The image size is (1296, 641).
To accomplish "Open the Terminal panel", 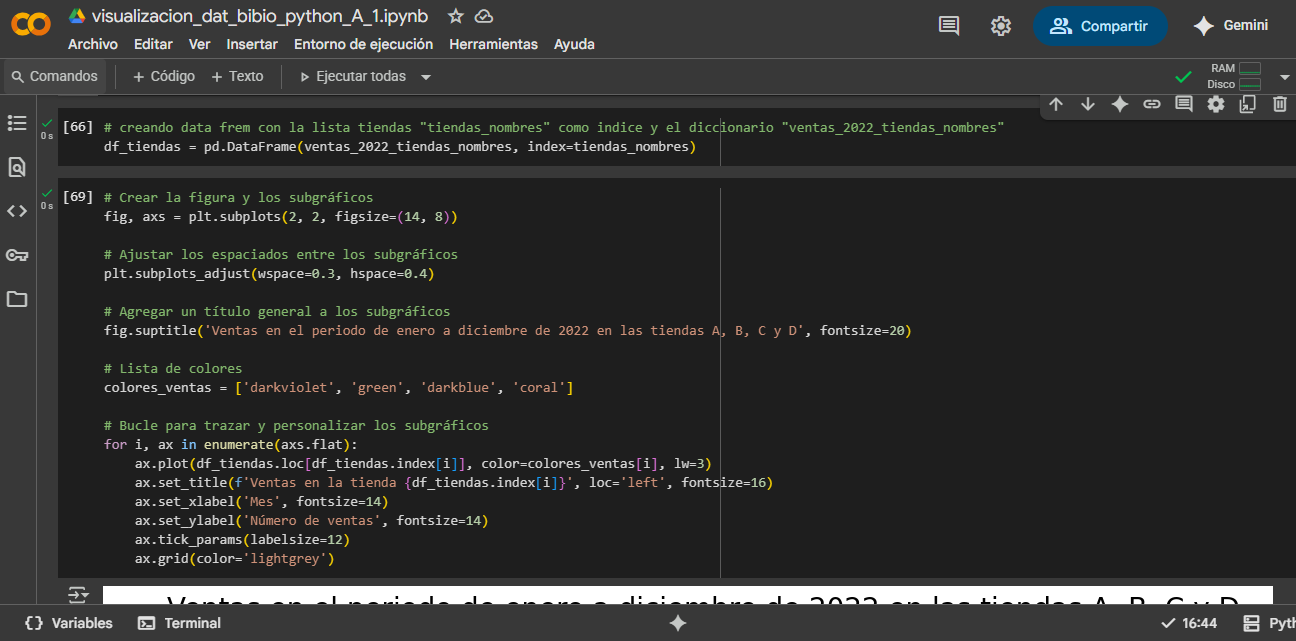I will pyautogui.click(x=179, y=623).
